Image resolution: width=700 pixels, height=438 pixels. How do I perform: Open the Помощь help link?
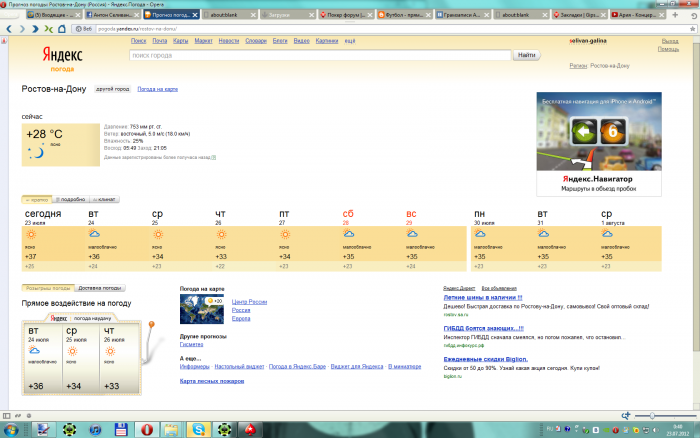668,49
